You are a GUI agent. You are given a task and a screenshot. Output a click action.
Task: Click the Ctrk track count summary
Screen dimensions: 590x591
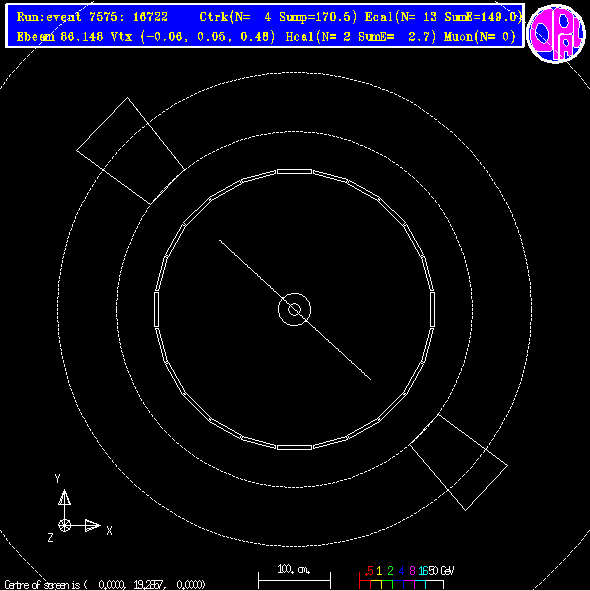point(278,17)
